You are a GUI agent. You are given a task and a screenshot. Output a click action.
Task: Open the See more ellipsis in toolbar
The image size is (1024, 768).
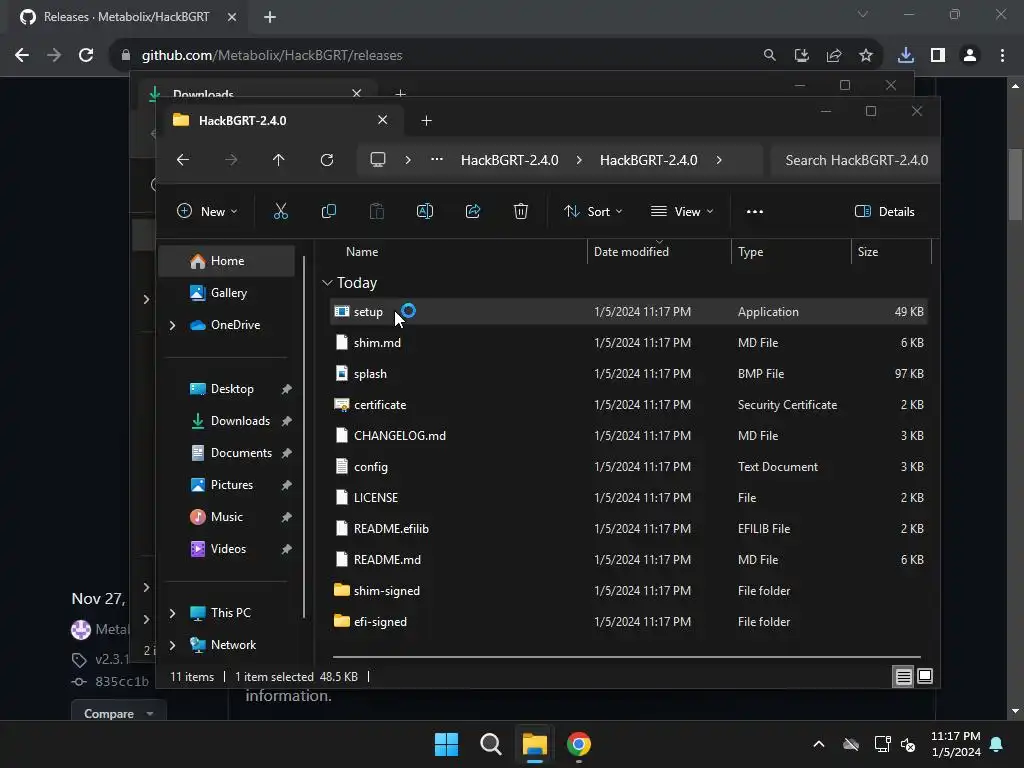755,212
